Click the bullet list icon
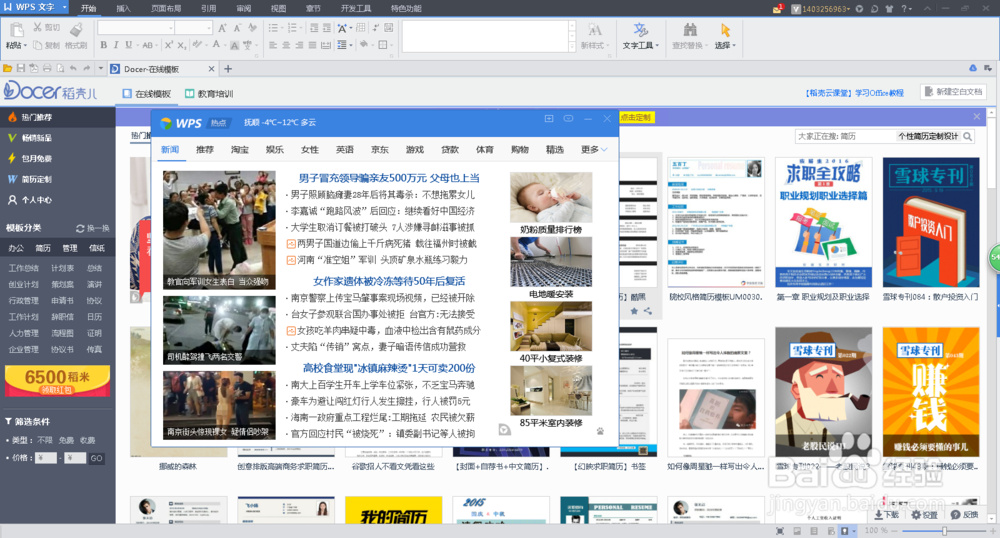The width and height of the screenshot is (1000, 538). coord(274,28)
